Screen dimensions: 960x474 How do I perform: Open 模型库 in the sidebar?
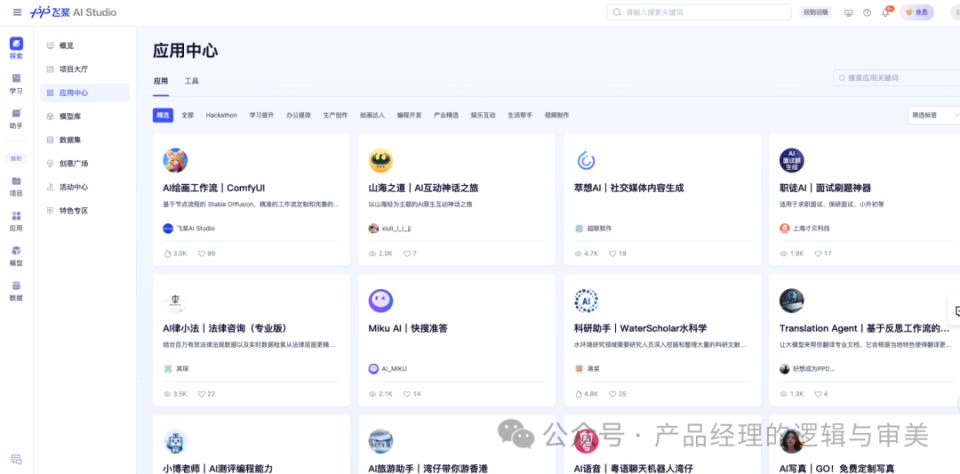pyautogui.click(x=84, y=116)
